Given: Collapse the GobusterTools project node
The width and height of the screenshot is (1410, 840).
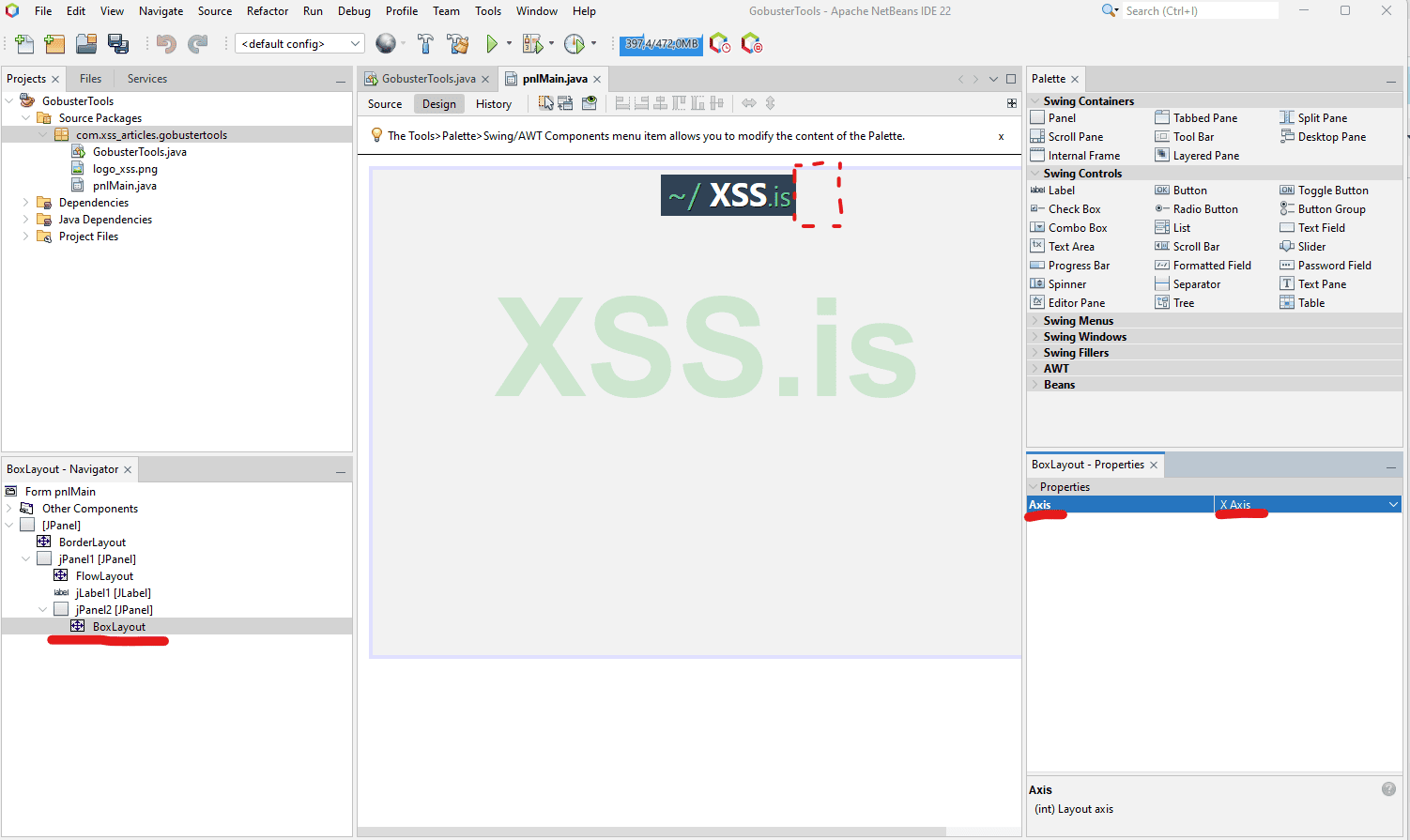Looking at the screenshot, I should [x=9, y=101].
